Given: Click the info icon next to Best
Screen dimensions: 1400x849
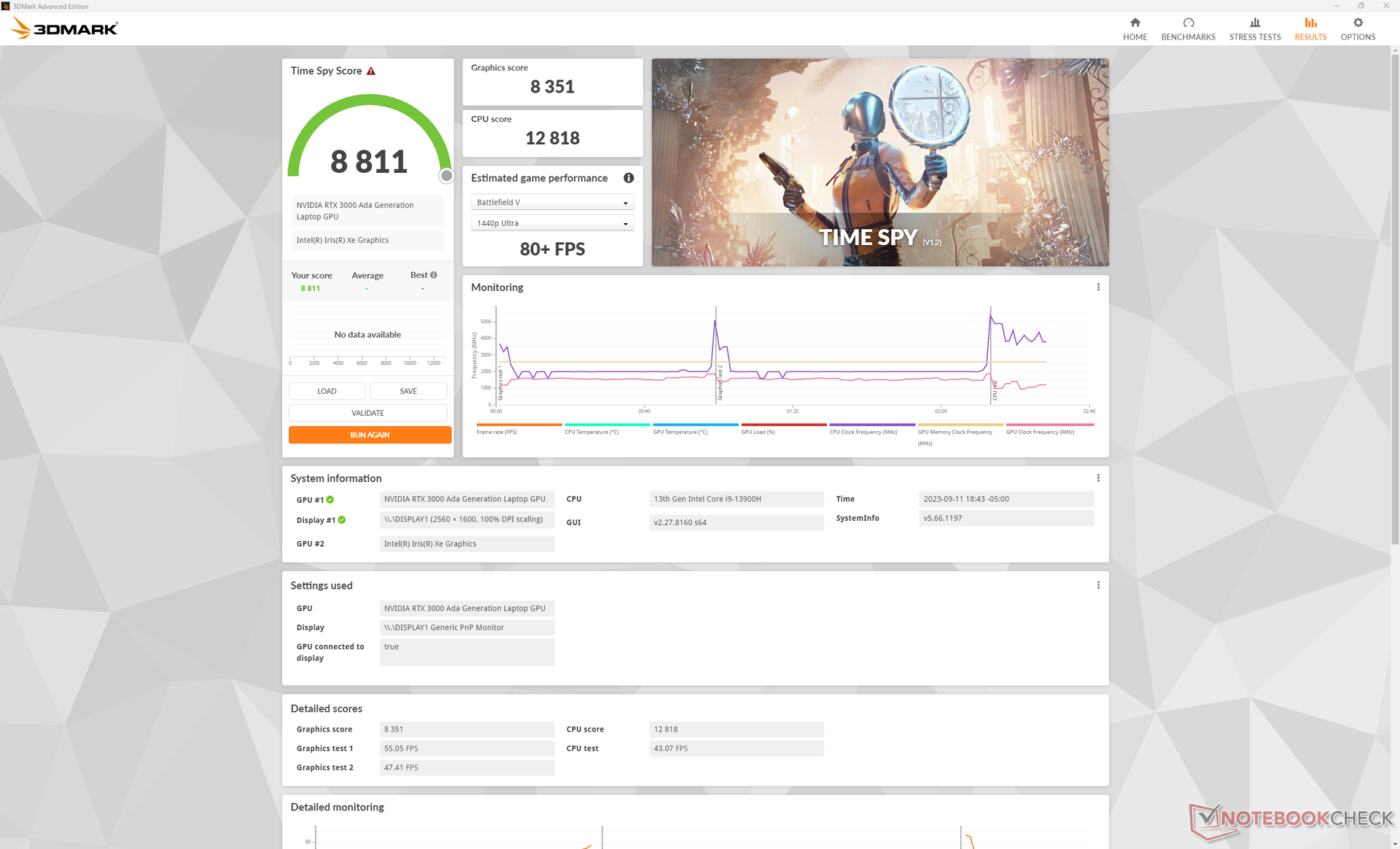Looking at the screenshot, I should coord(434,275).
